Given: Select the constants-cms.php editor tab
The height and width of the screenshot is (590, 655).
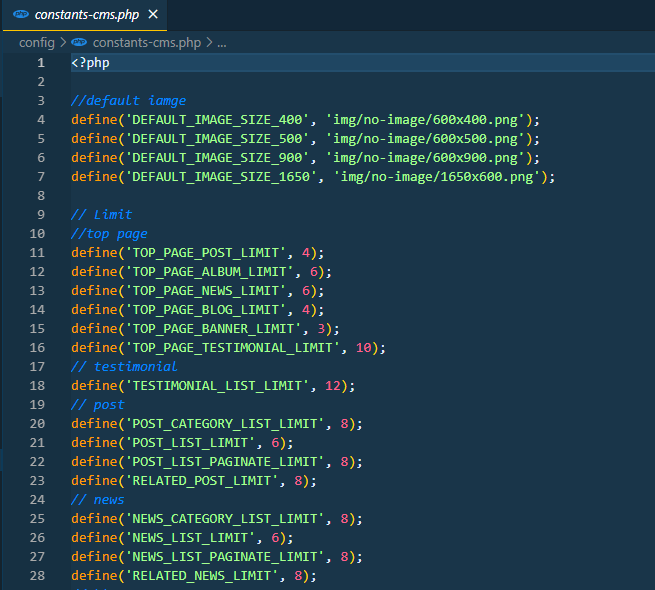Looking at the screenshot, I should tap(85, 15).
